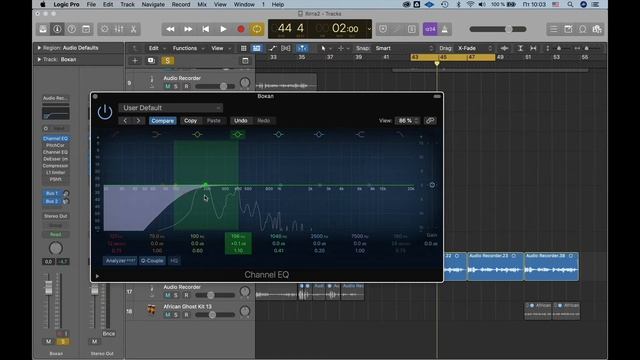The width and height of the screenshot is (640, 360).
Task: Toggle the Show Automation button
Action: pyautogui.click(x=272, y=48)
